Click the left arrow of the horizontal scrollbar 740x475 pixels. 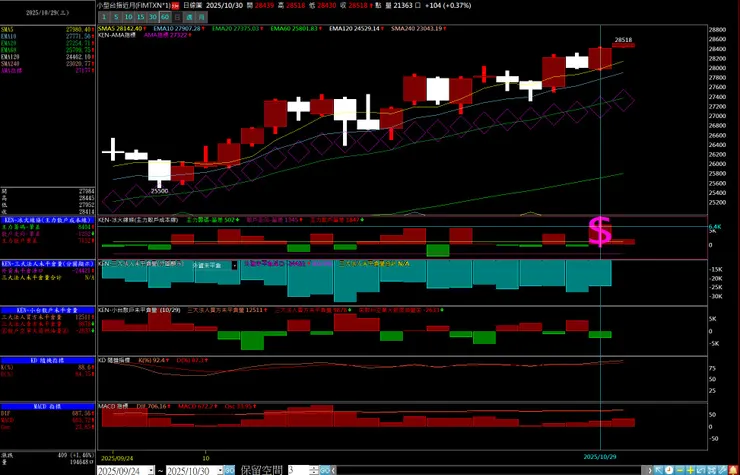click(x=333, y=470)
